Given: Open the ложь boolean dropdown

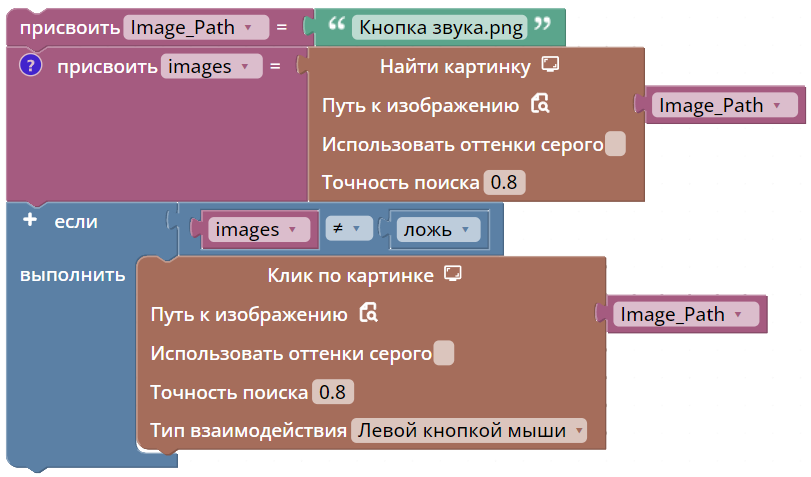Looking at the screenshot, I should [438, 230].
